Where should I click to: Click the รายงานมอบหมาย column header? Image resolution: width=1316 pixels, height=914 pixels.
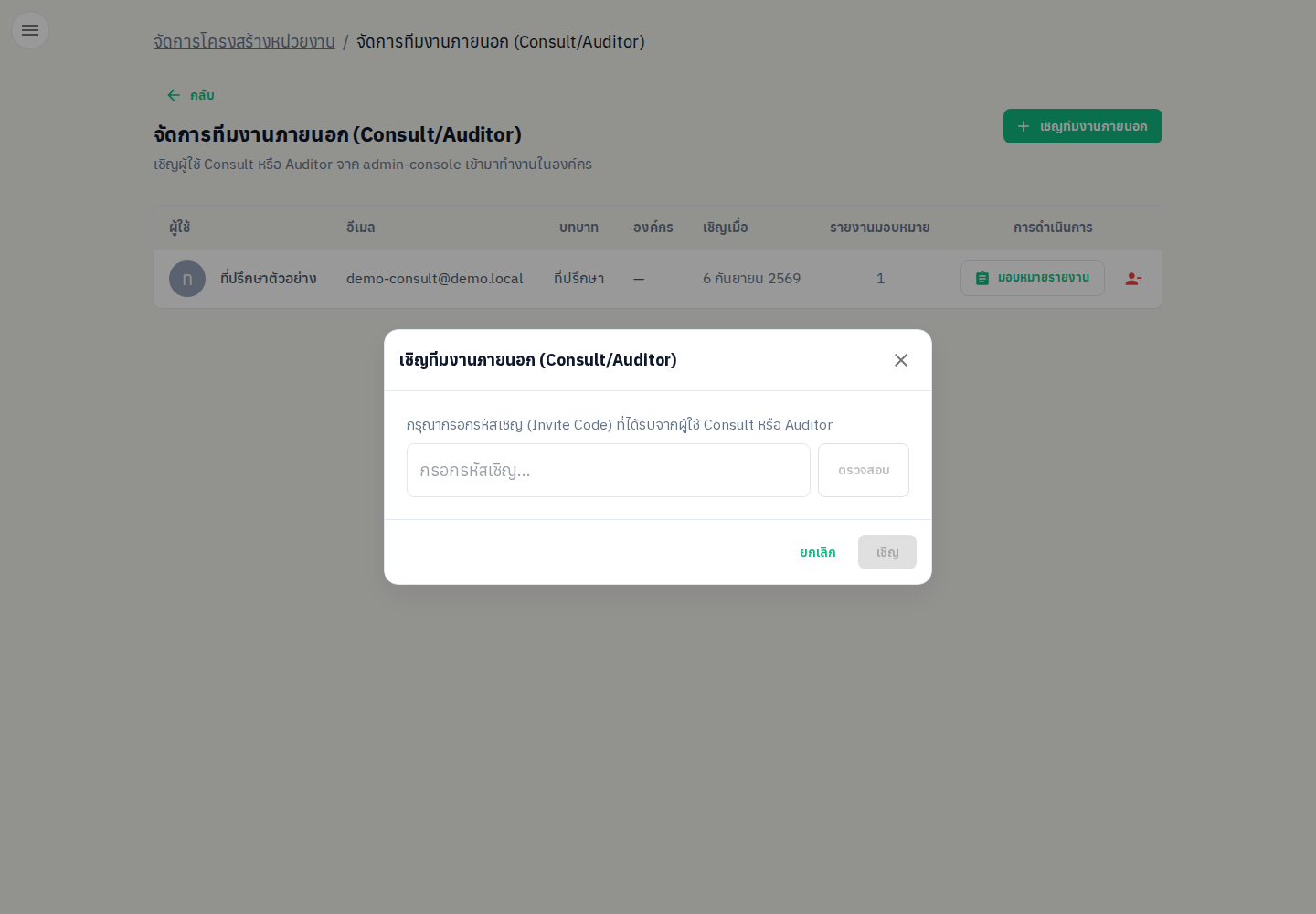(x=880, y=228)
